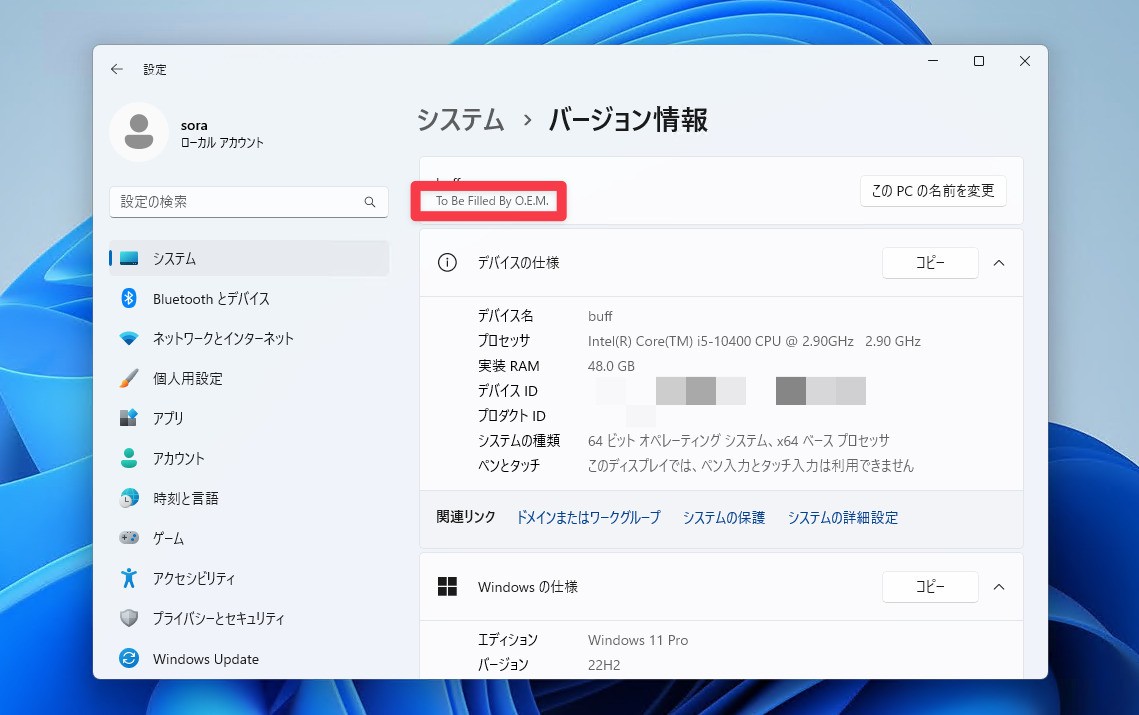Go to 時刻と言語 settings
The image size is (1139, 715).
point(185,498)
